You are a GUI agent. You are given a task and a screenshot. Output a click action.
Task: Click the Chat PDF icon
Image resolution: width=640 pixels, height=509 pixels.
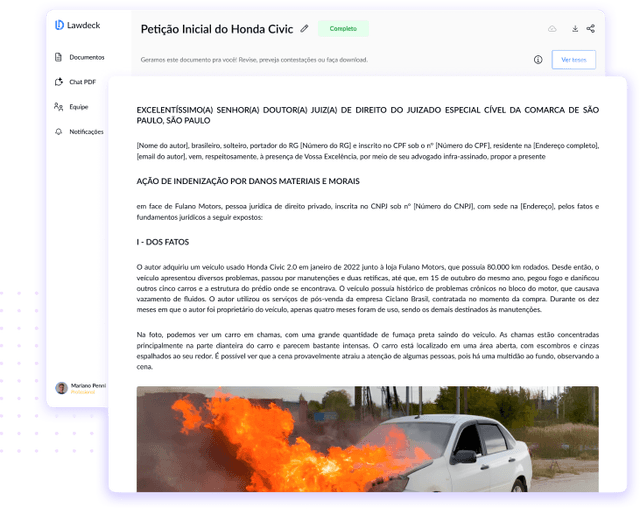click(x=59, y=82)
